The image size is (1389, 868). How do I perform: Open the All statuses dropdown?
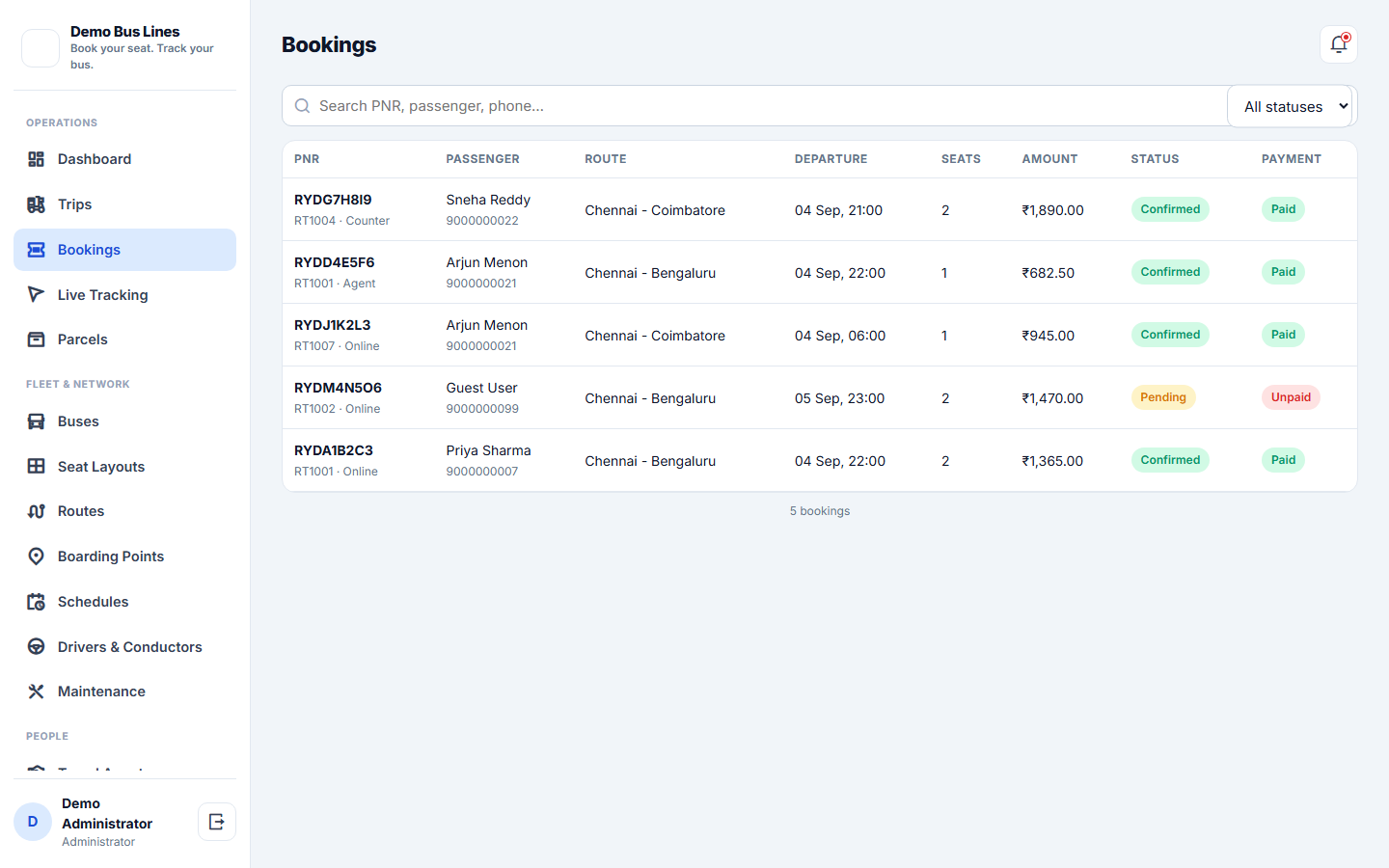[x=1290, y=106]
